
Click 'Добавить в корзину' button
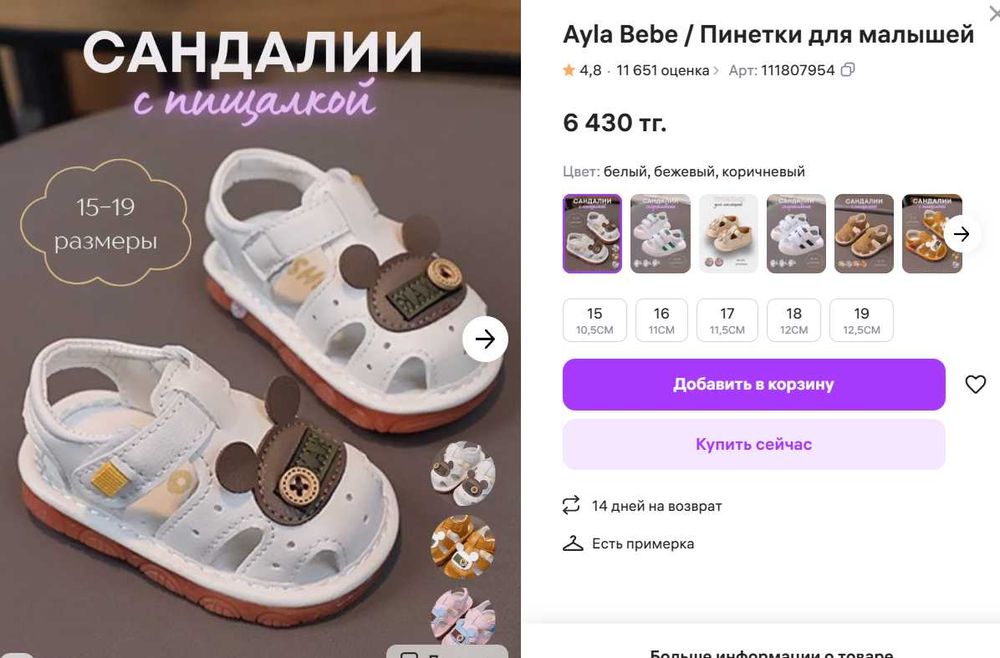pyautogui.click(x=754, y=384)
